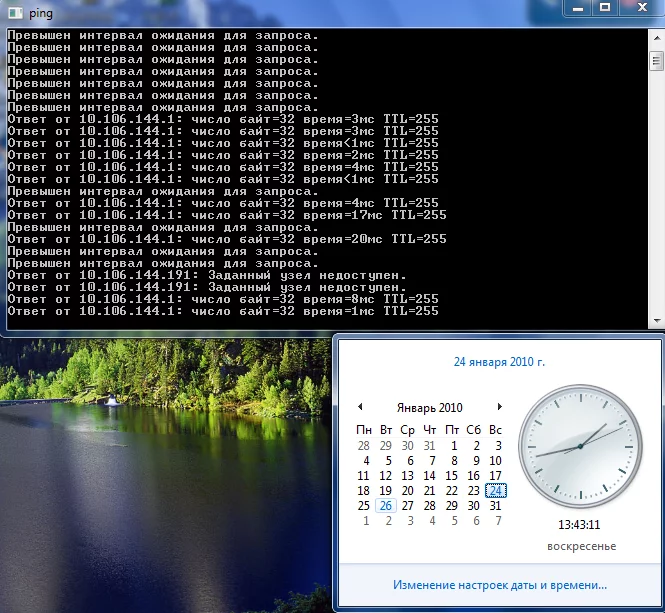Go to previous month in calendar
This screenshot has height=613, width=665.
coord(360,407)
